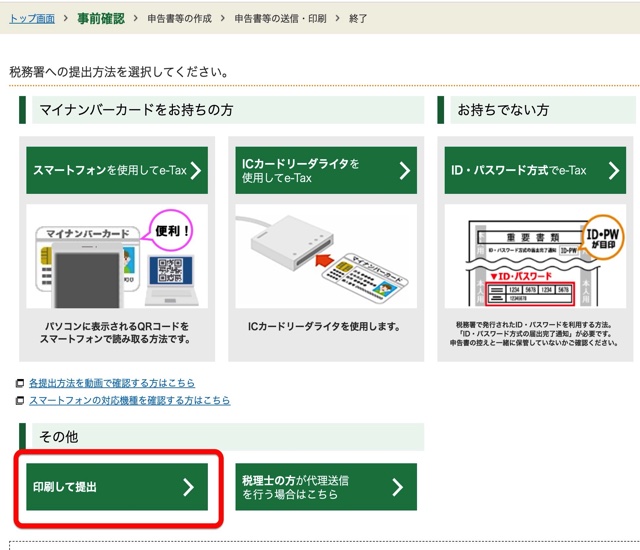
Task: Click the new-window icon beside the 動画 link
Action: pyautogui.click(x=20, y=384)
